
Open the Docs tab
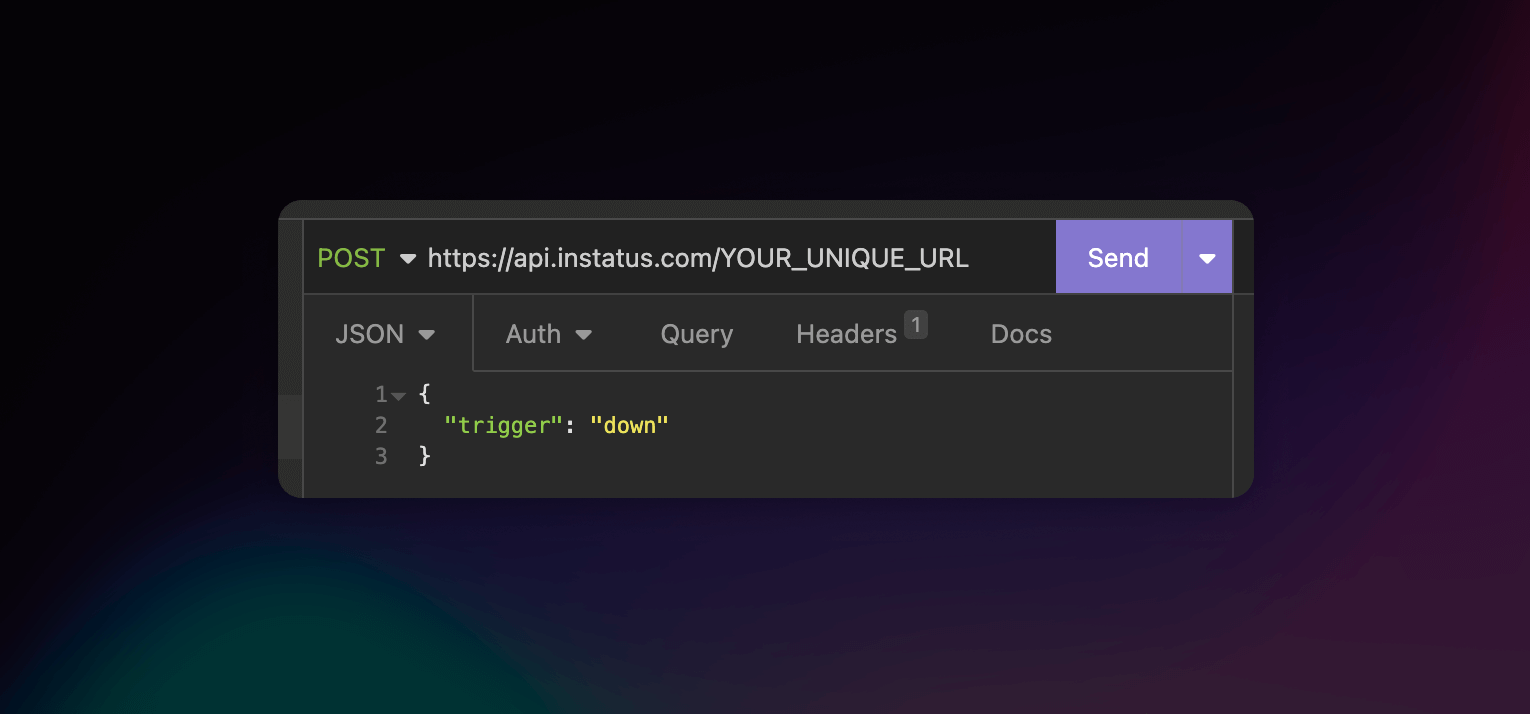coord(1021,334)
